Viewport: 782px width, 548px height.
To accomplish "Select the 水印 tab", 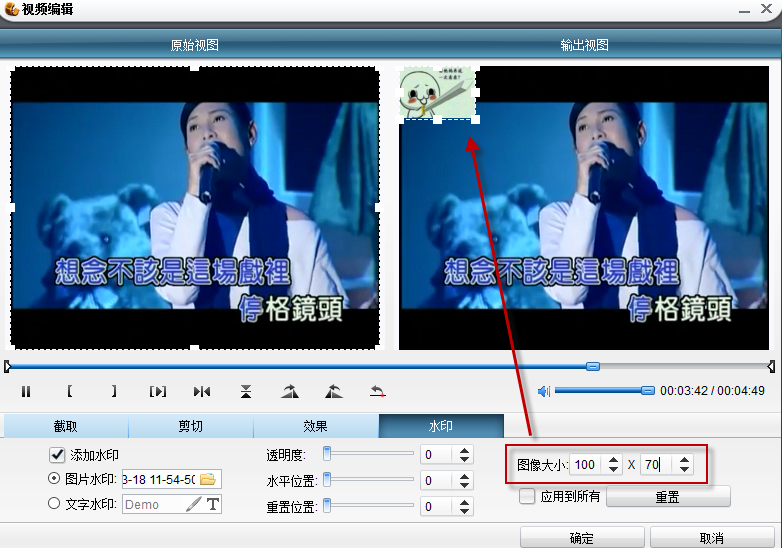I will point(441,426).
